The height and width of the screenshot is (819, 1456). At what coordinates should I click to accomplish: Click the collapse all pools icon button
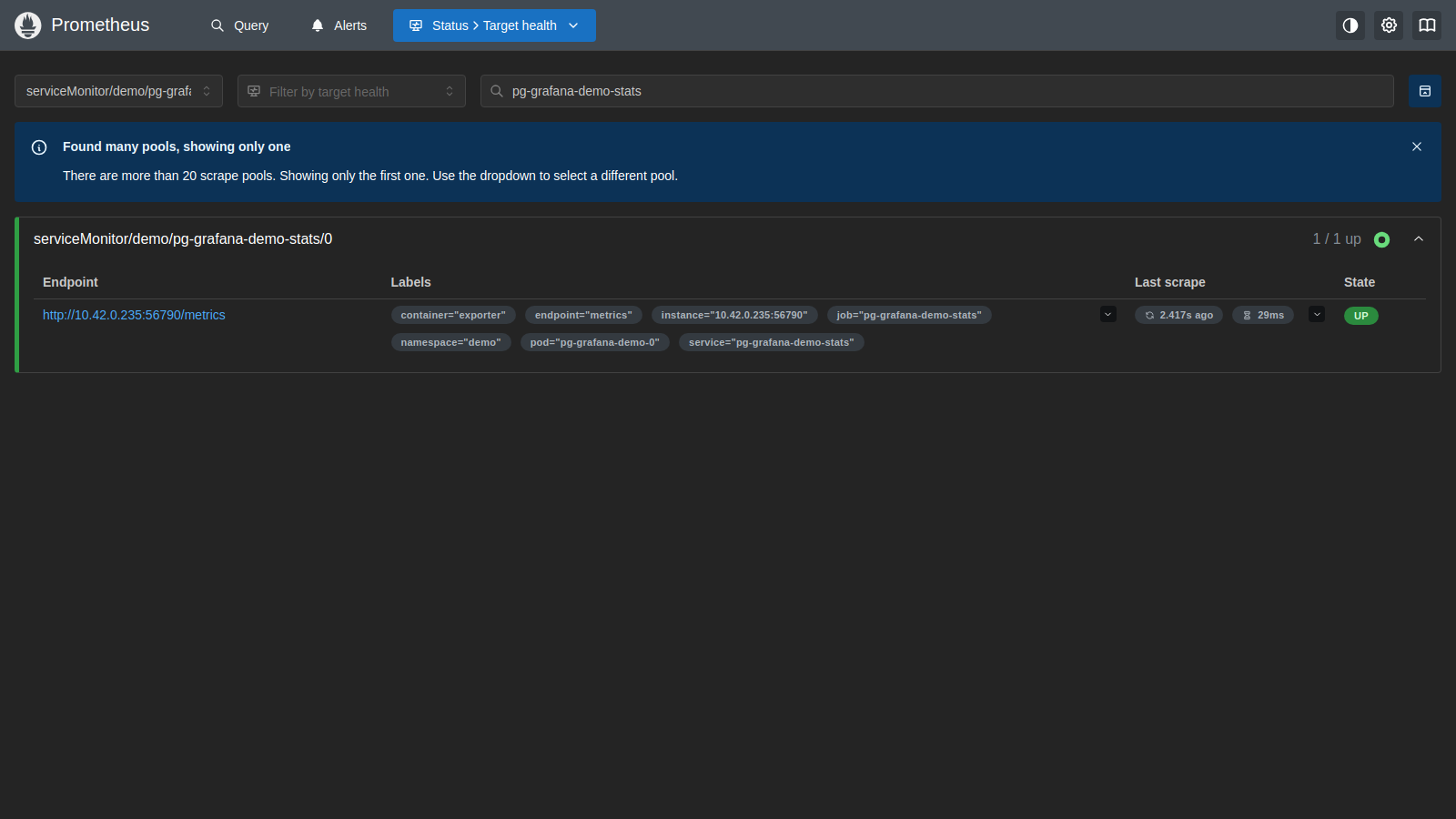click(x=1425, y=91)
